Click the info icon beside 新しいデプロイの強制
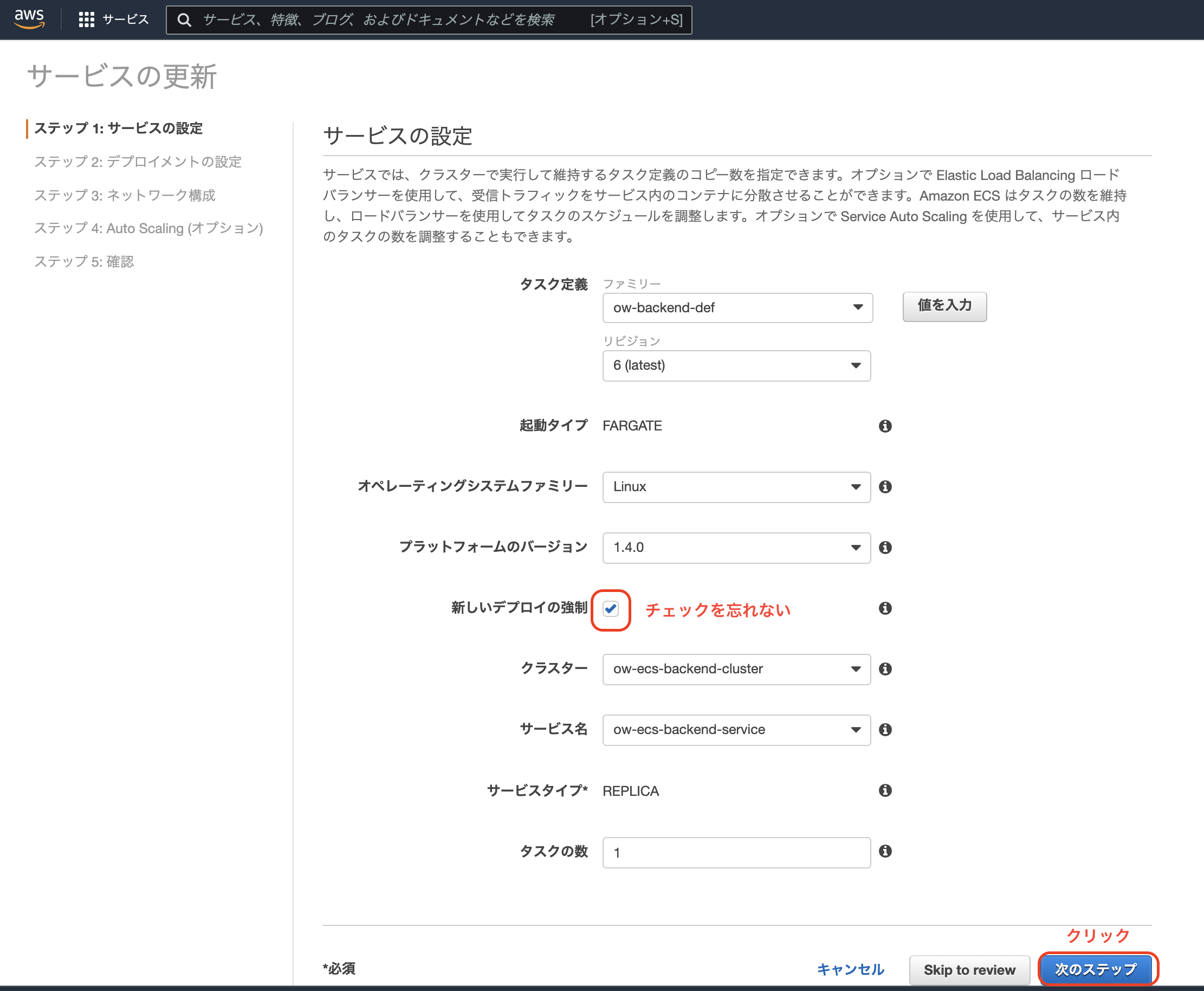 coord(885,608)
